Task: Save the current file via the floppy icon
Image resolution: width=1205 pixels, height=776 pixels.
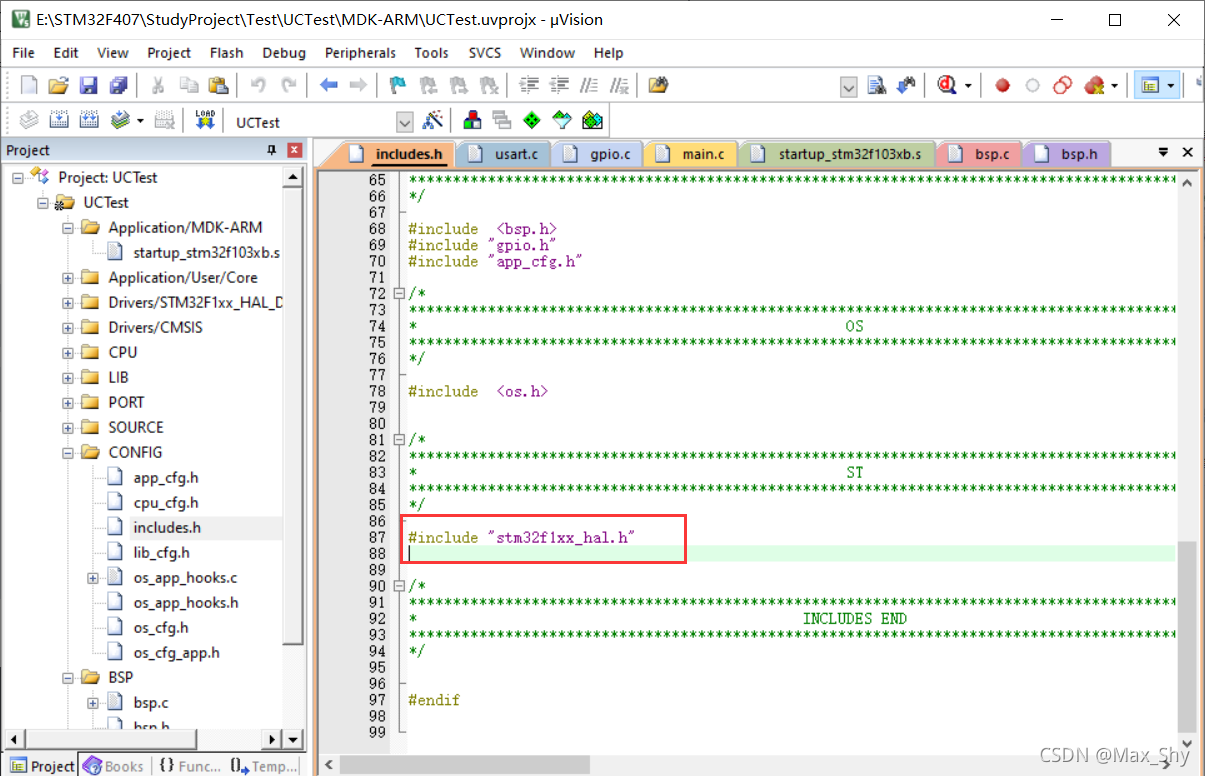Action: pyautogui.click(x=89, y=86)
